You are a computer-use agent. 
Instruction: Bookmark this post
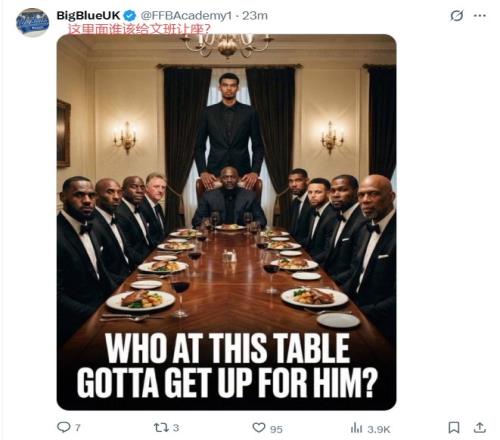(x=454, y=427)
